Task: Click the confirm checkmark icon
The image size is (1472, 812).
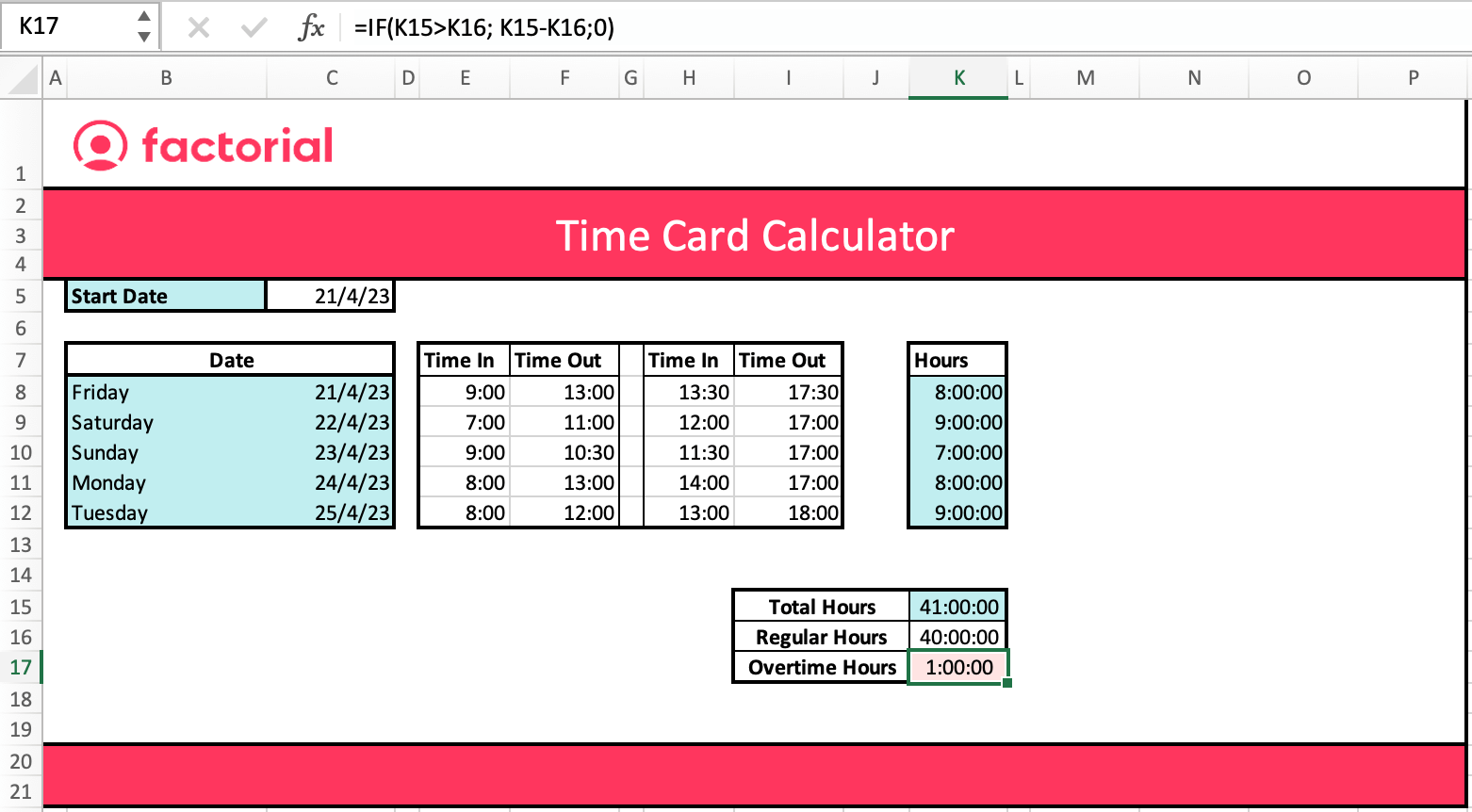Action: pyautogui.click(x=252, y=26)
